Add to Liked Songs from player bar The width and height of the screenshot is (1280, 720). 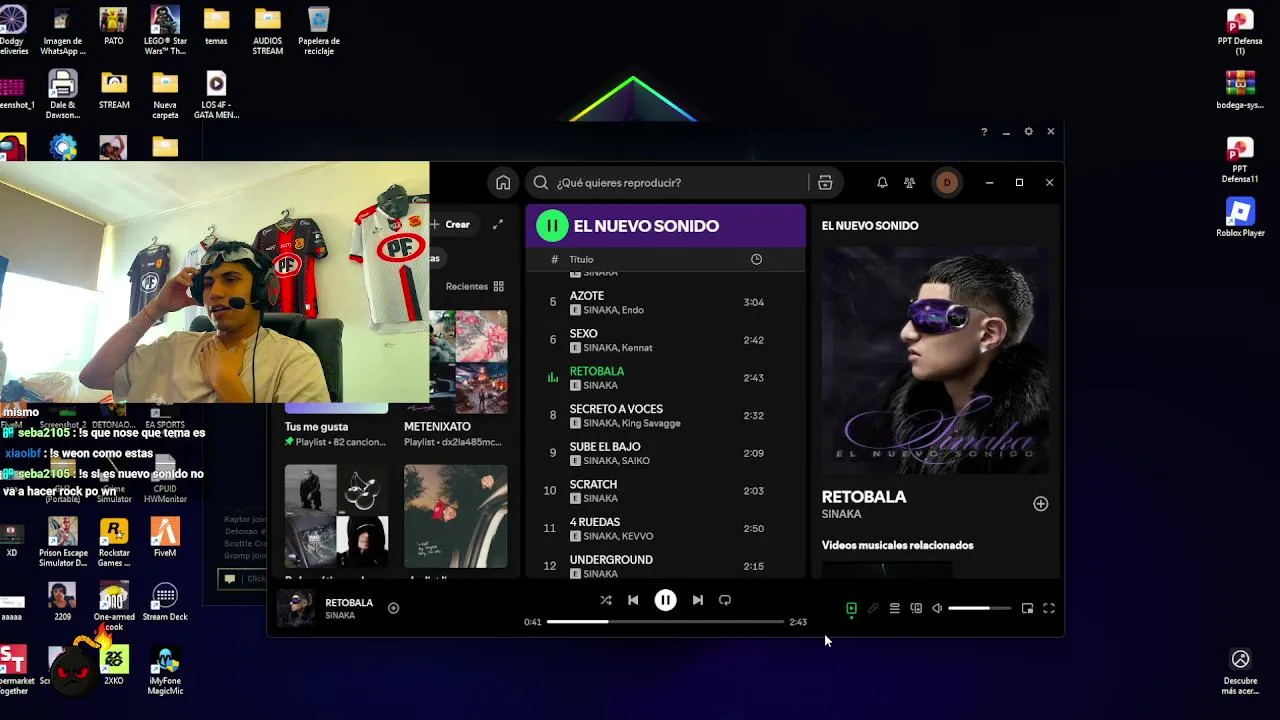tap(393, 608)
